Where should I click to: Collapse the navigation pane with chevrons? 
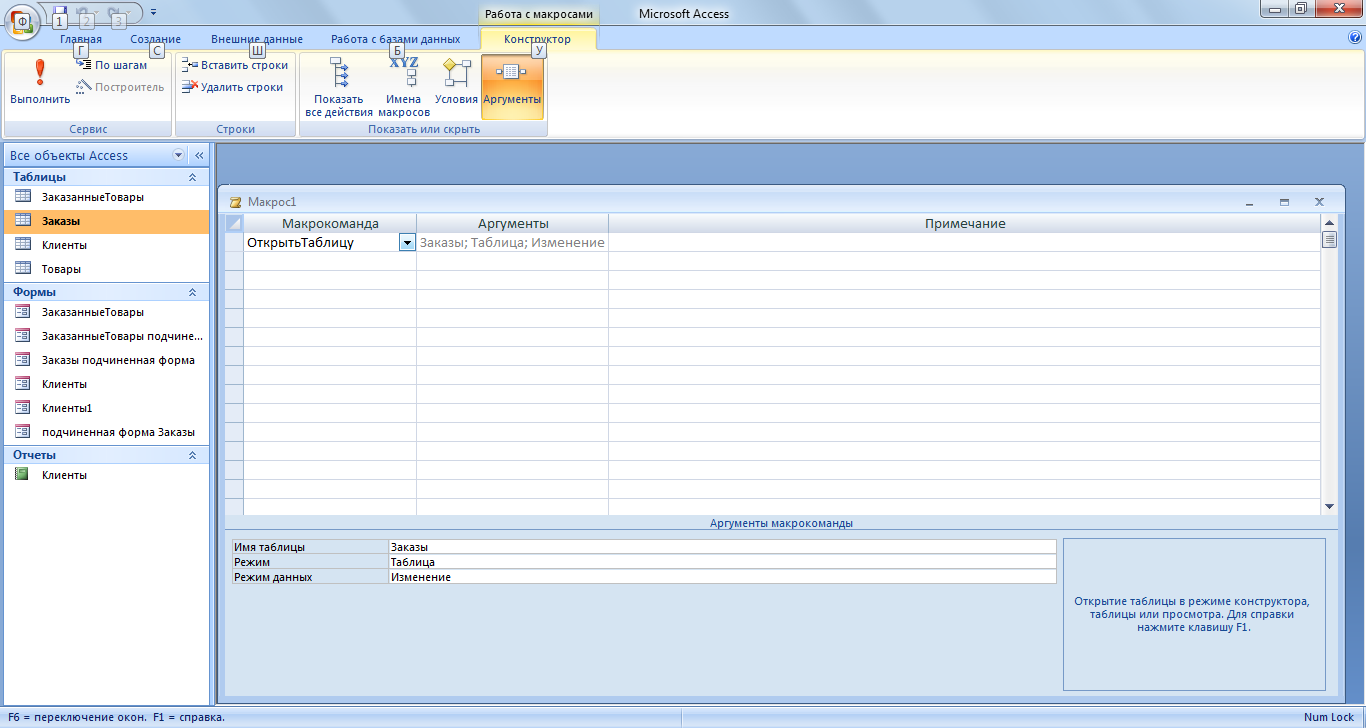[x=199, y=155]
